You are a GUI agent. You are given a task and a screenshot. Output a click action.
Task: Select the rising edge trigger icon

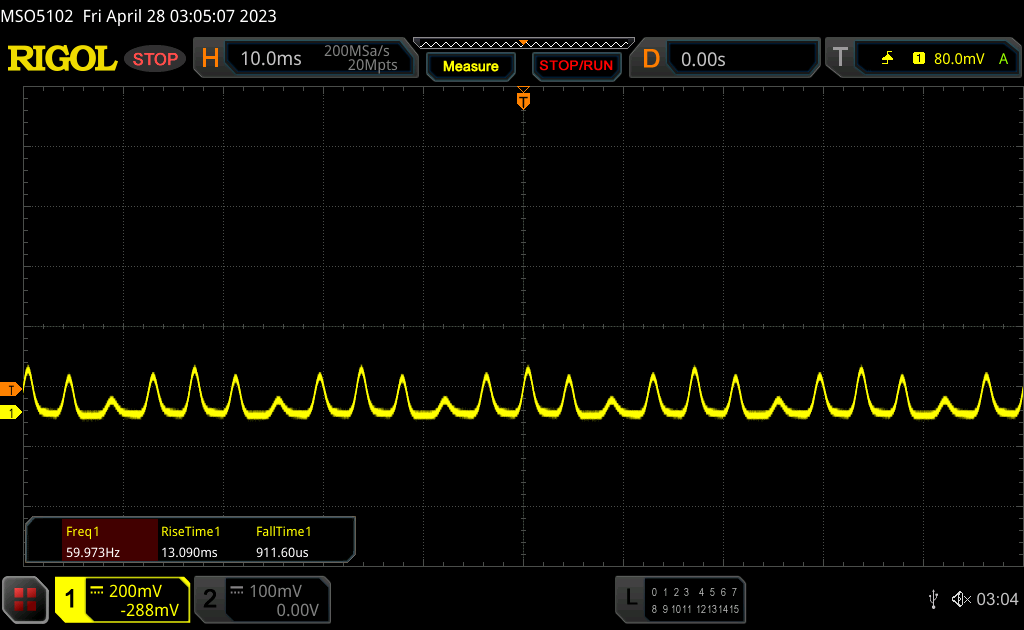887,59
